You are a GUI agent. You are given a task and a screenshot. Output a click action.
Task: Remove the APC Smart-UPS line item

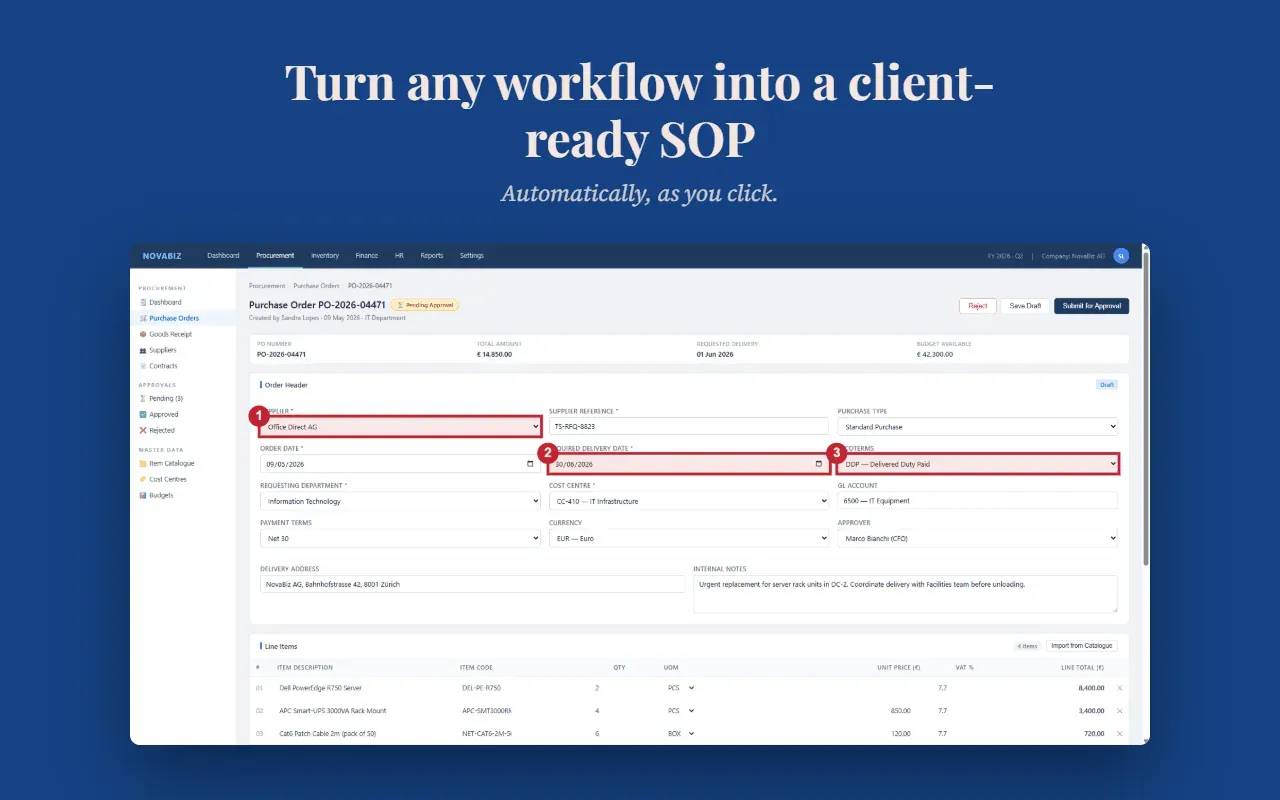point(1119,711)
